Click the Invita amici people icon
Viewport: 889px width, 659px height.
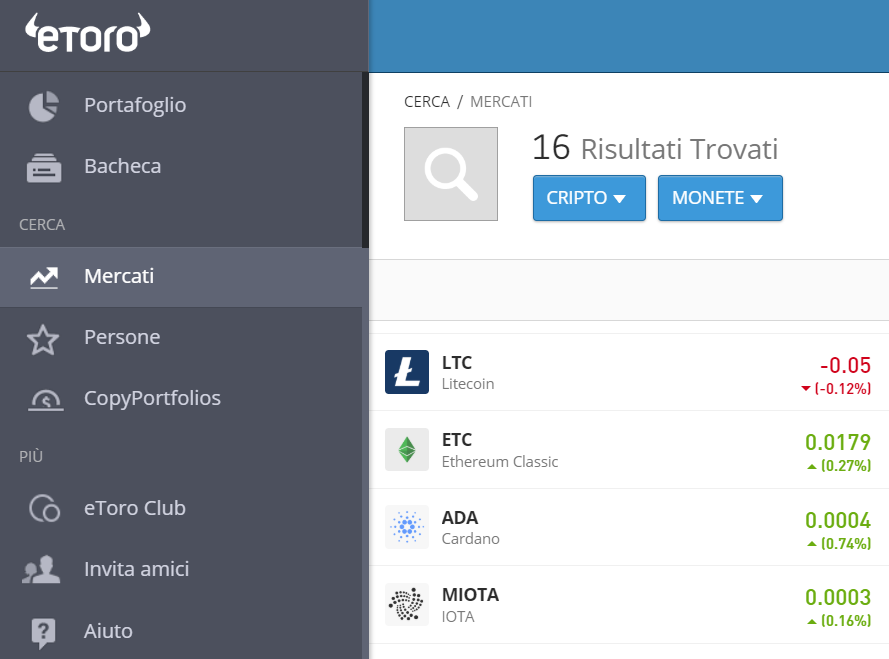click(x=41, y=569)
